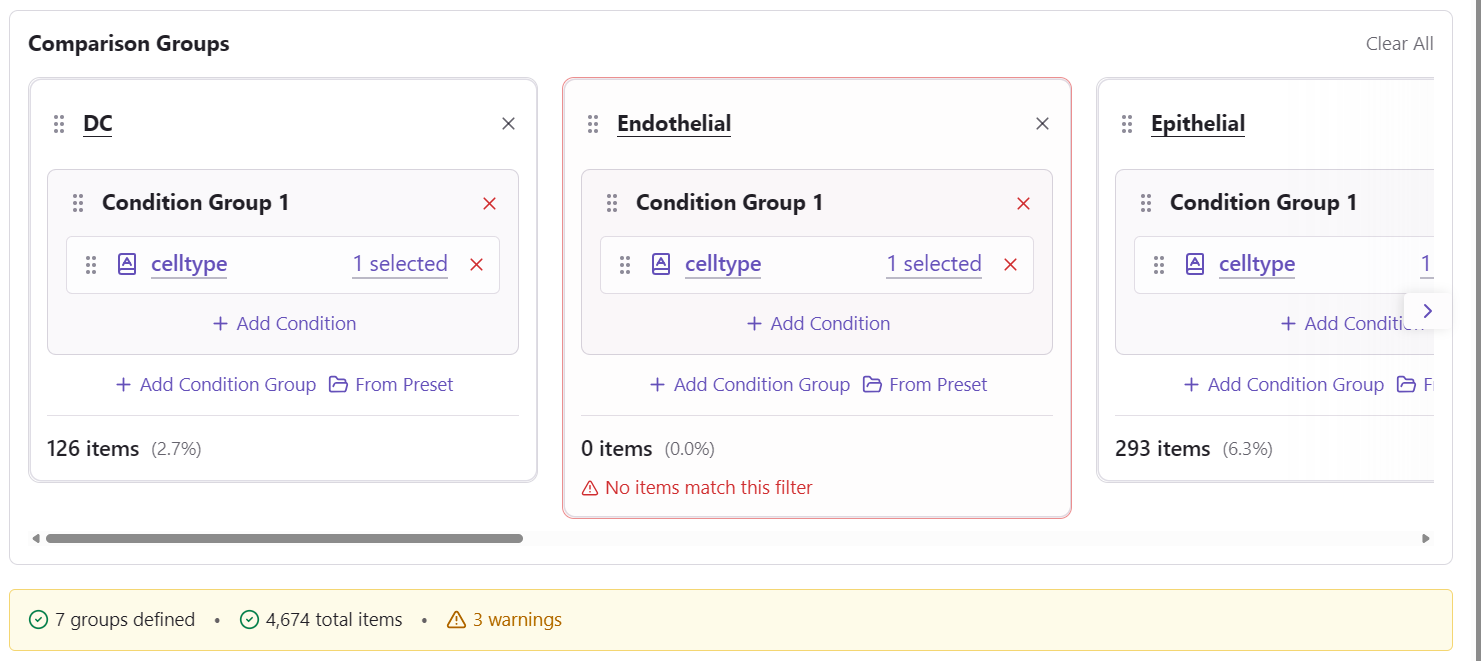Viewport: 1481px width, 661px height.
Task: Click the warning triangle before '3 warnings'
Action: pyautogui.click(x=458, y=619)
